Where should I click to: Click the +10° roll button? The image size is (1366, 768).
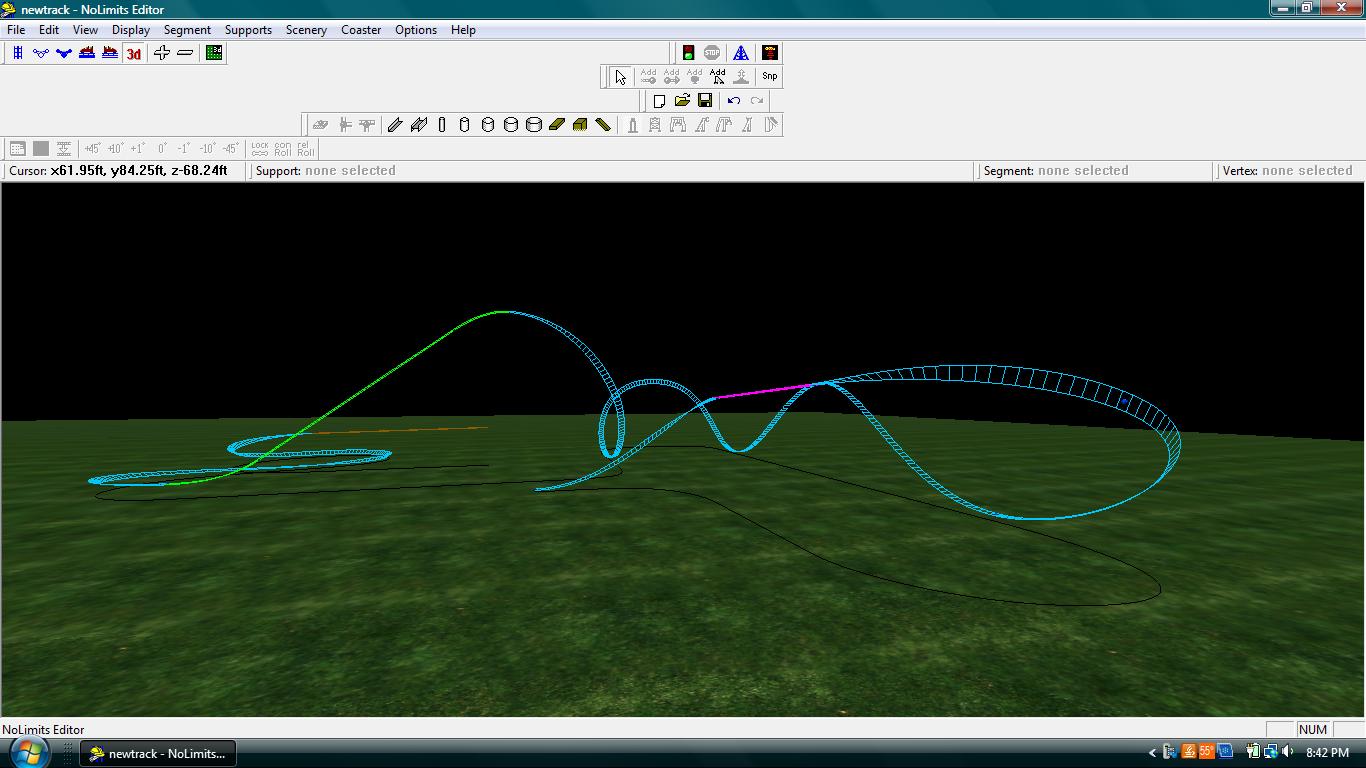click(115, 149)
